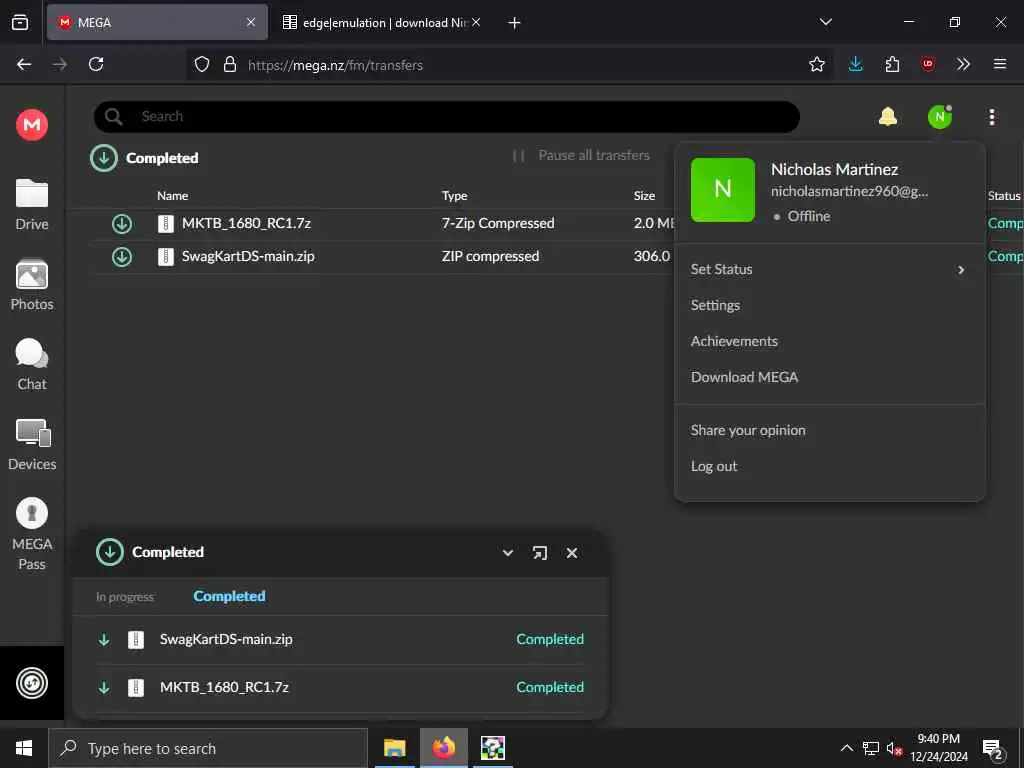Click the mega.nz address bar URL
This screenshot has width=1024, height=768.
click(x=335, y=65)
